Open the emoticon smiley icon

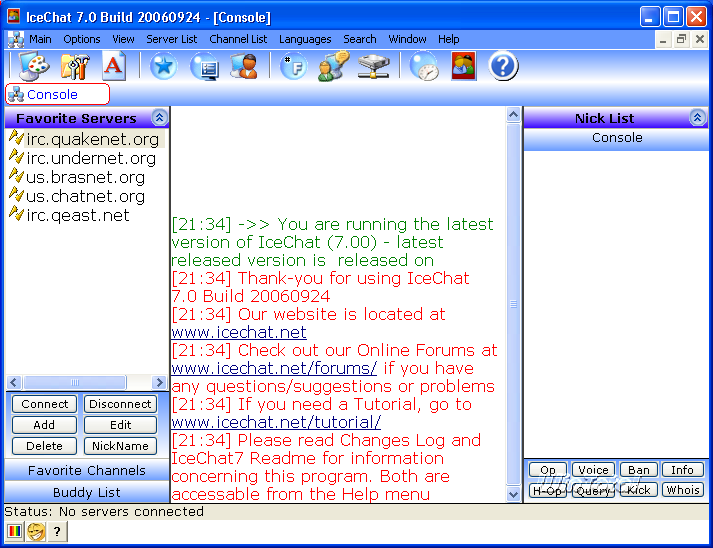coord(36,531)
